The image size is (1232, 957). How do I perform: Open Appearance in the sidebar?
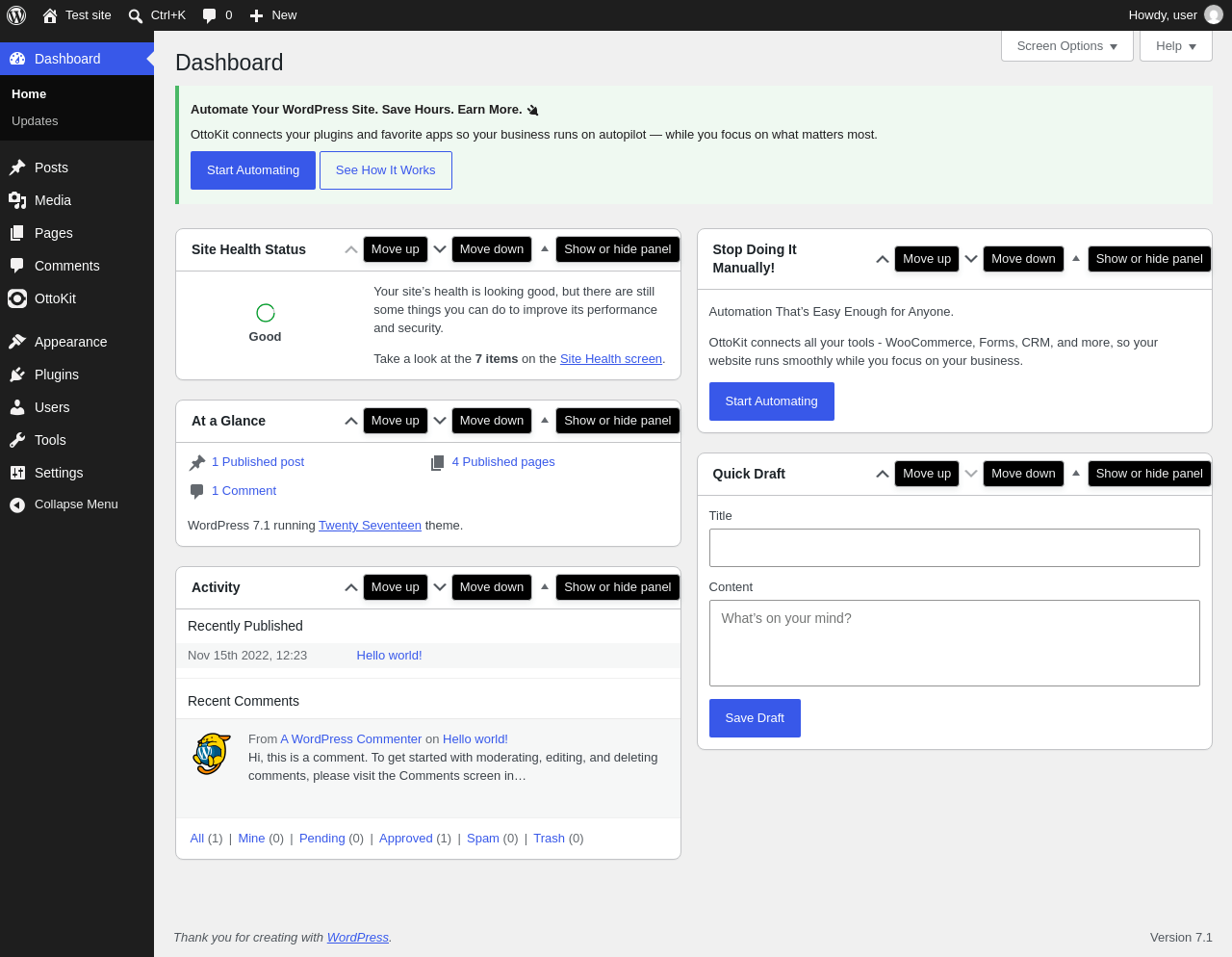77,342
